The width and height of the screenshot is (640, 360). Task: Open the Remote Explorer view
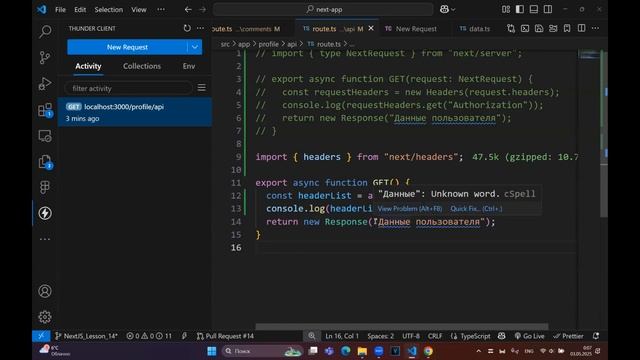pyautogui.click(x=45, y=136)
